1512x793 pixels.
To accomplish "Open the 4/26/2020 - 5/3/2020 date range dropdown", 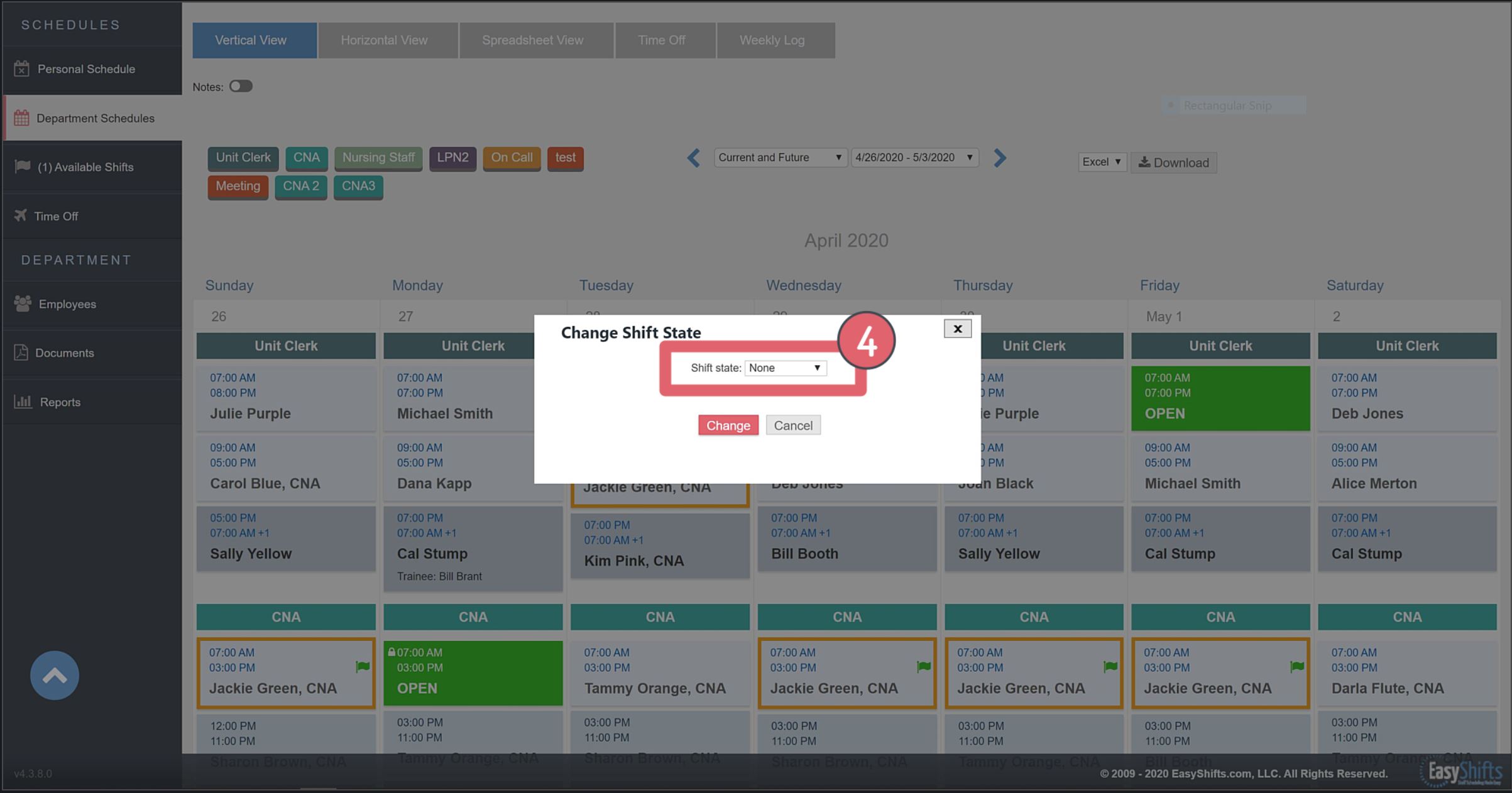I will 914,158.
